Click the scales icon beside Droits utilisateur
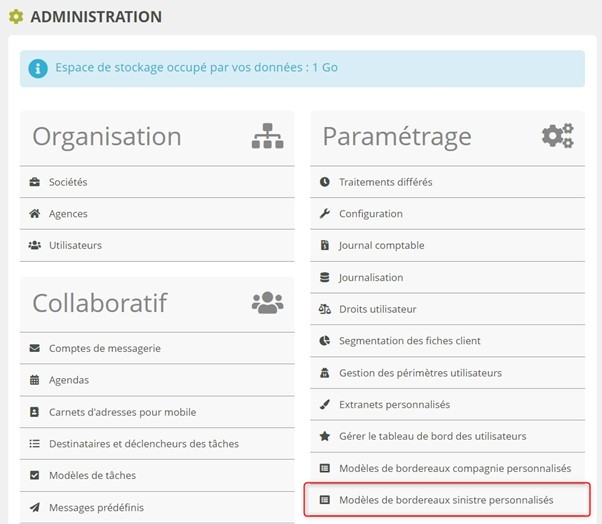This screenshot has height=524, width=602. 324,309
